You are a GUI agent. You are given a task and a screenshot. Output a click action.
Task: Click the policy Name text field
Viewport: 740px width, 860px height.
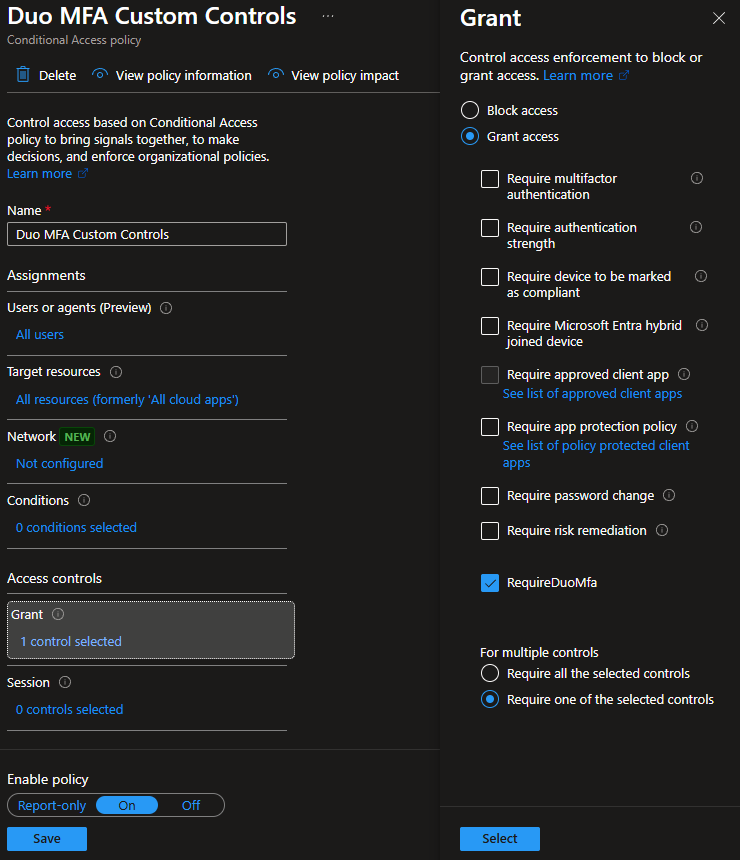tap(147, 234)
